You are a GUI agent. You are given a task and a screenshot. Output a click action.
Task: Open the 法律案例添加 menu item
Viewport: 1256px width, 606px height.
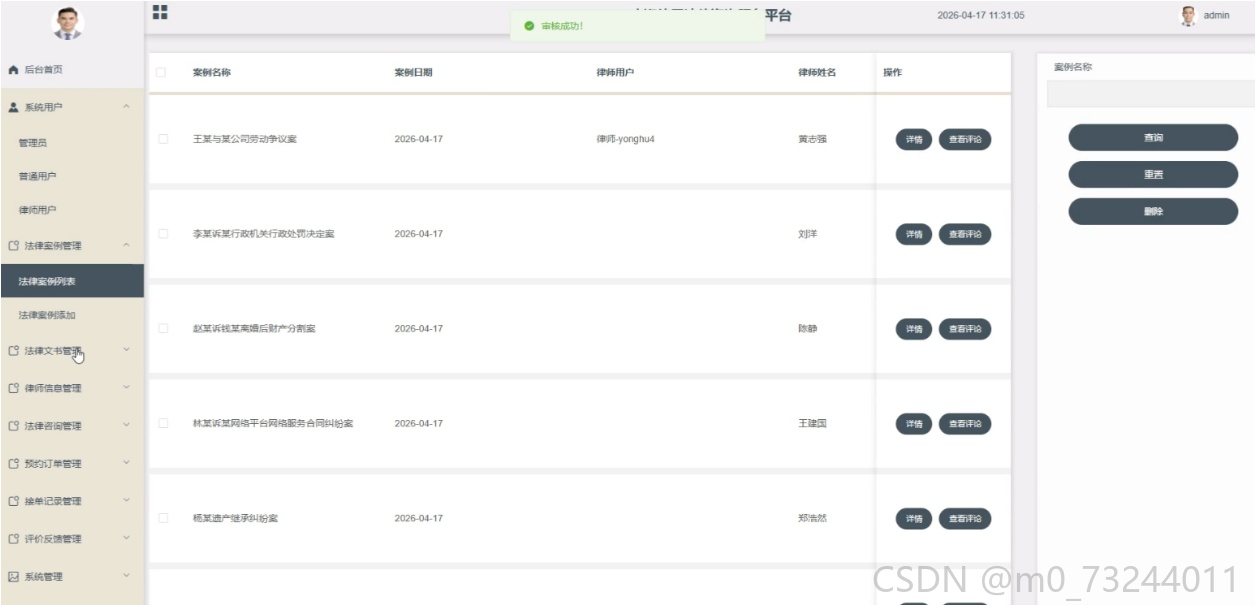click(x=47, y=315)
